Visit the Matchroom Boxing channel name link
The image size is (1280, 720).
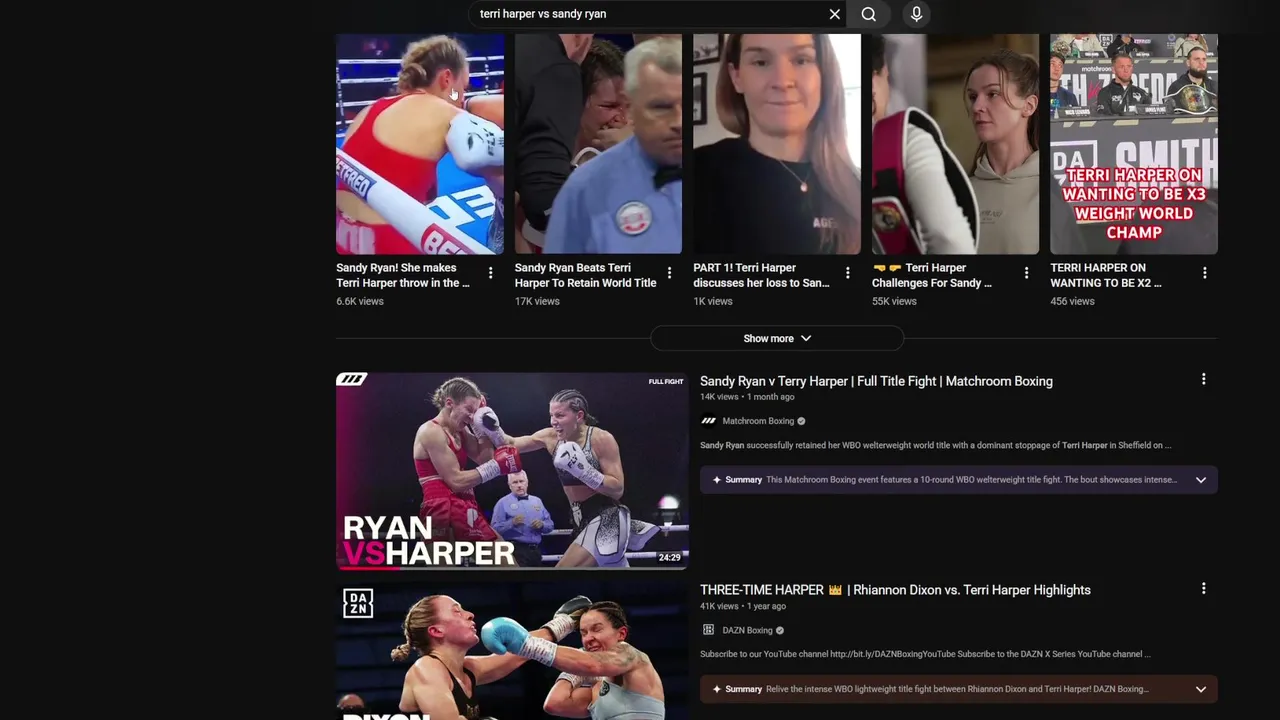pos(758,421)
